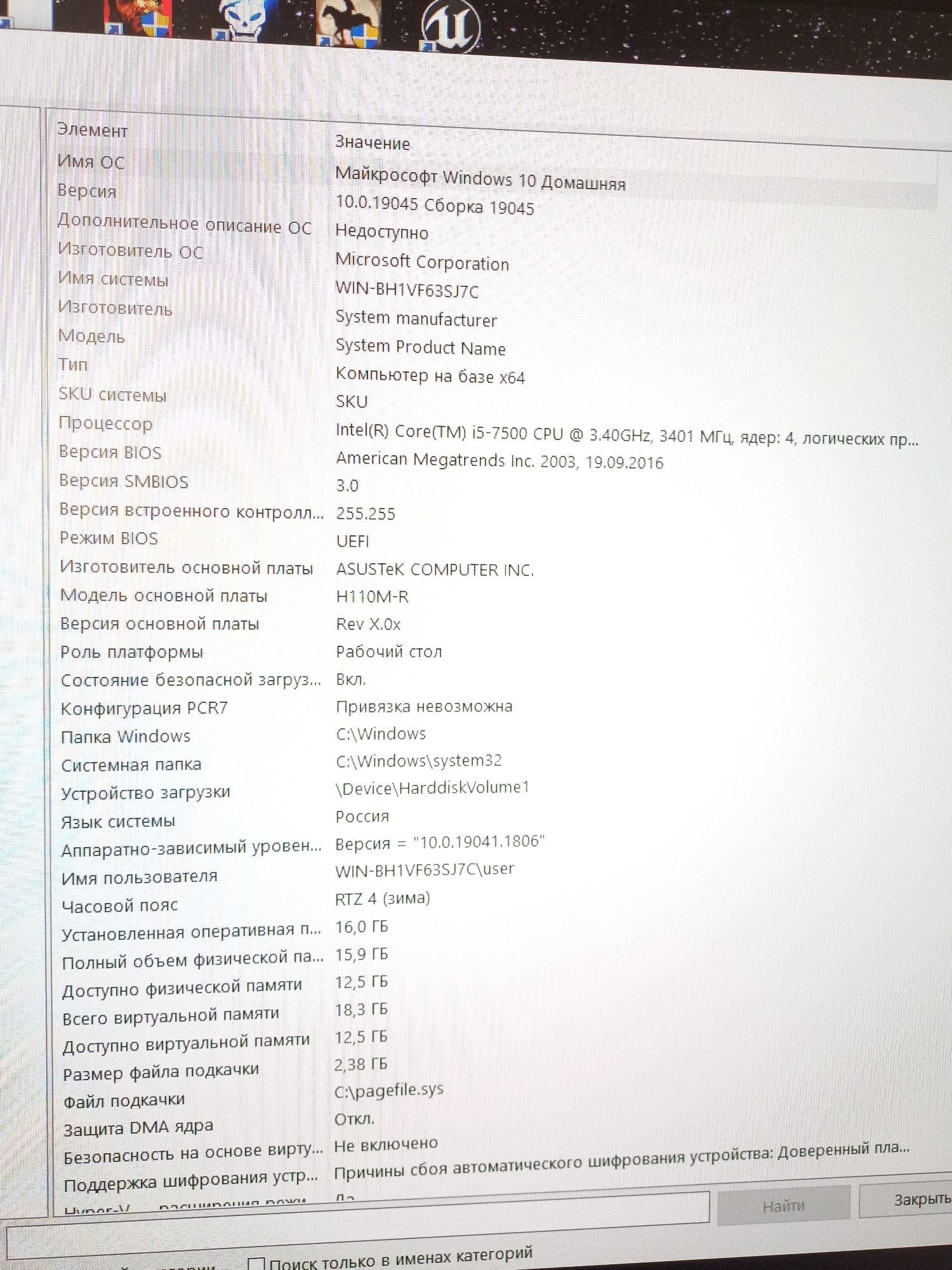Select the 'Тип' row label
952x1270 pixels.
73,364
